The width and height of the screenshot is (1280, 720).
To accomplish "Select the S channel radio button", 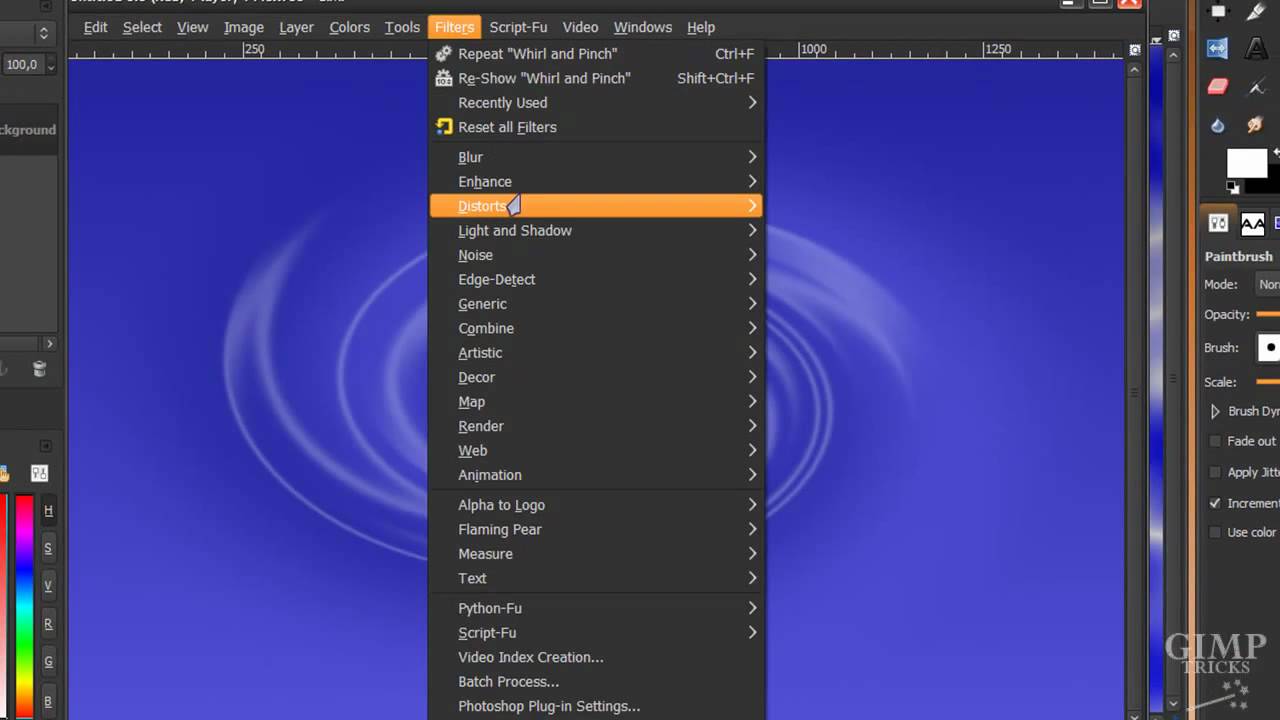I will tap(48, 549).
